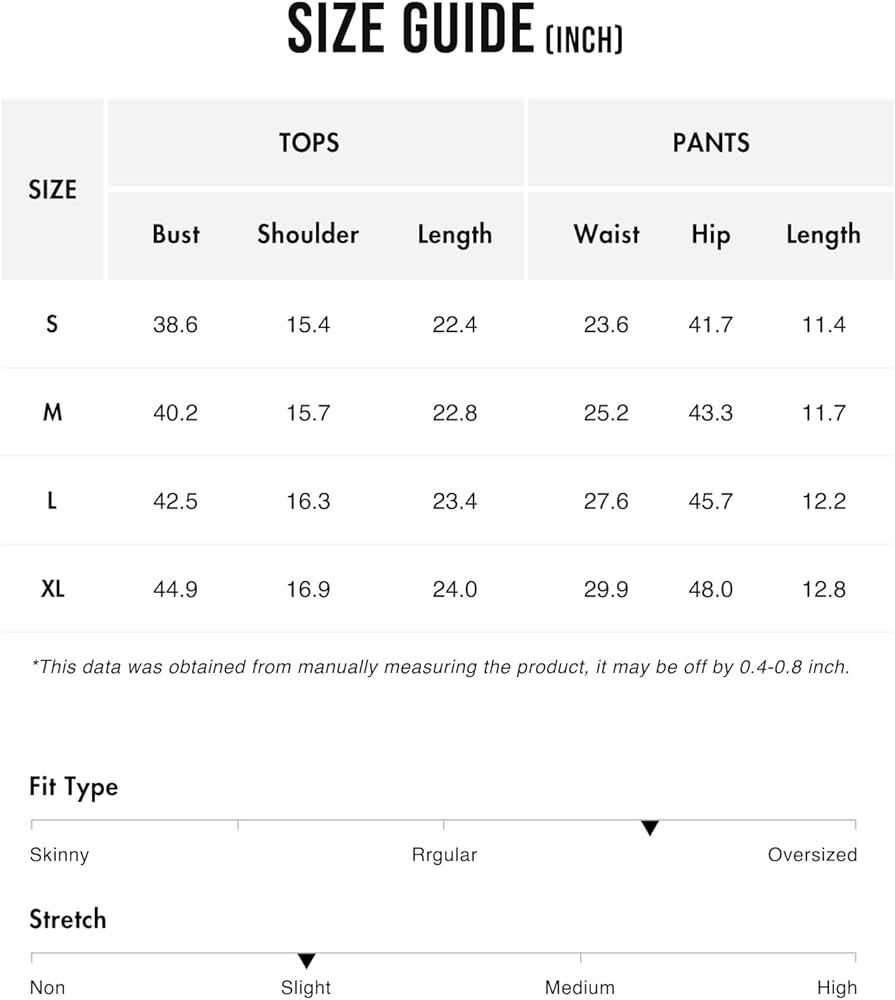Select the L size row label

click(x=52, y=501)
